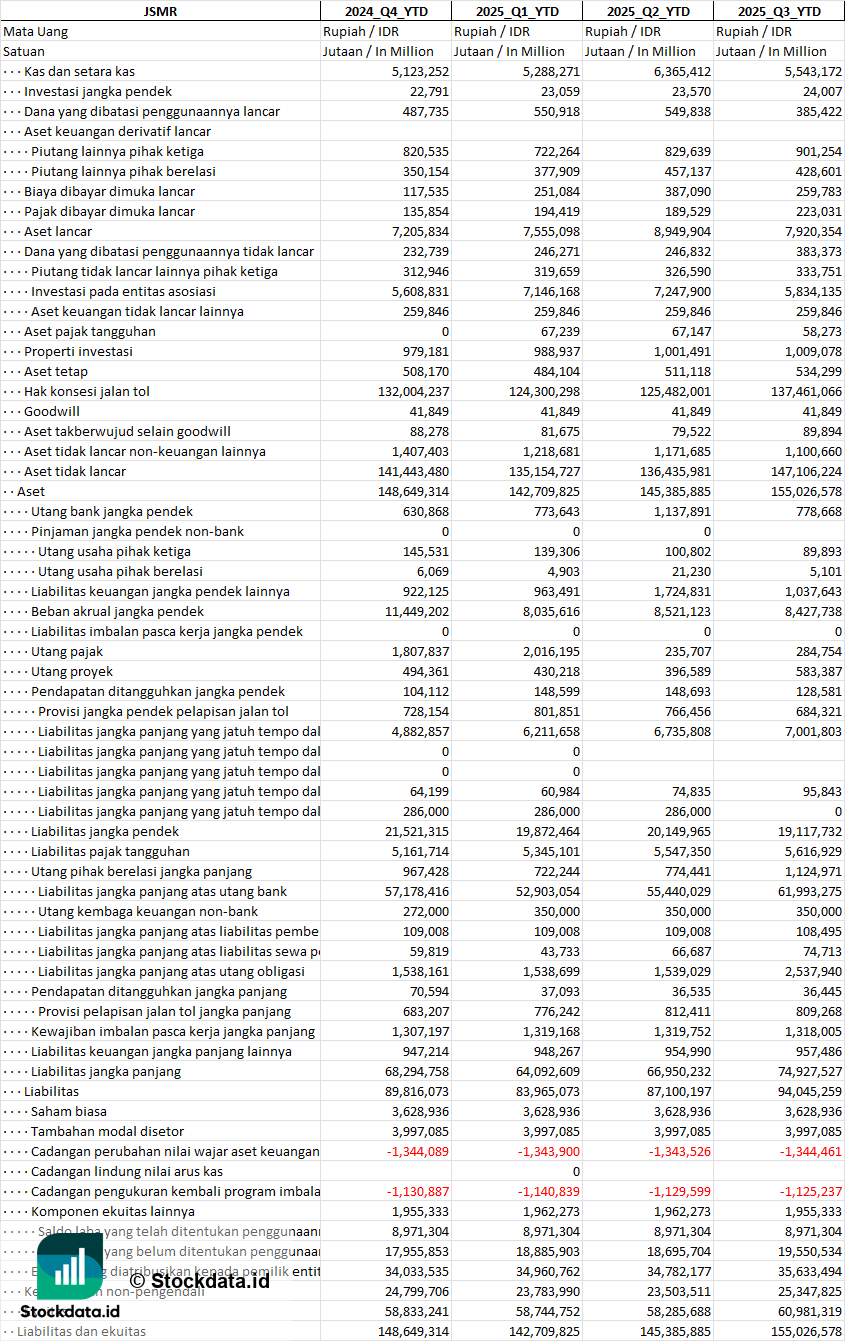Select Investasi pada entitas asosiasi label
845x1341 pixels.
[x=123, y=291]
